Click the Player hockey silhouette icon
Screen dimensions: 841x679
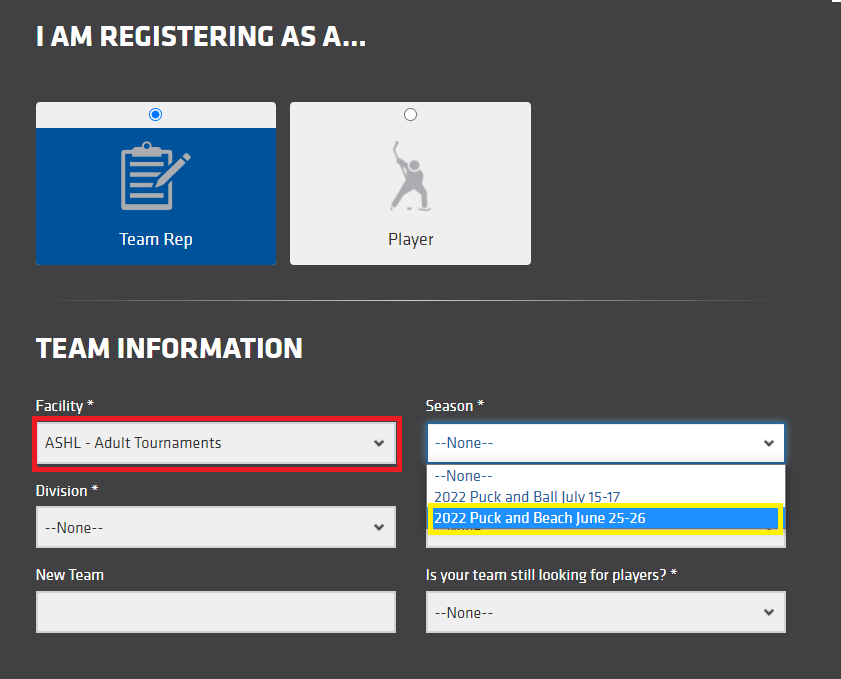[x=410, y=177]
